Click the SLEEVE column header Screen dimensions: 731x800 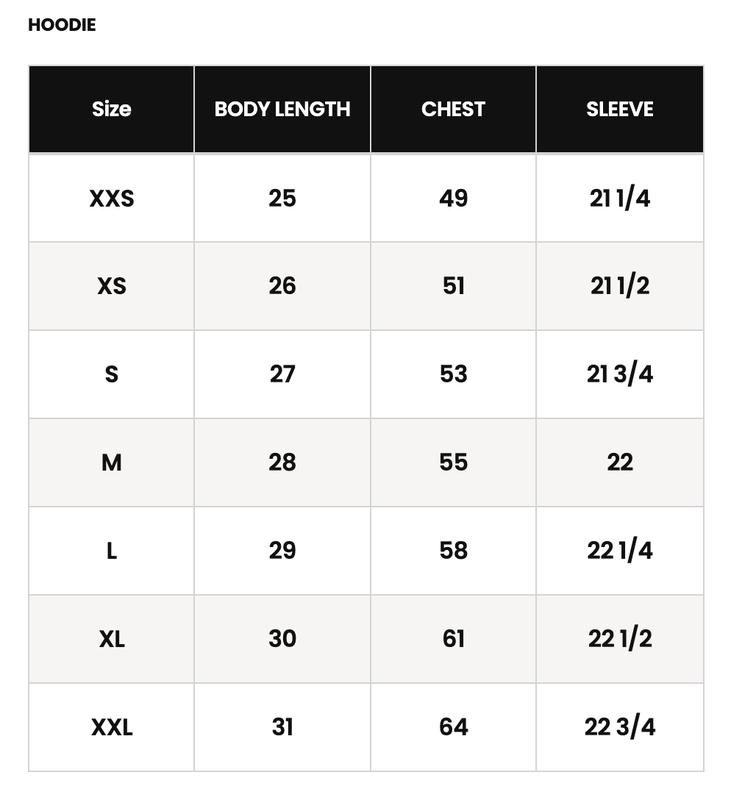click(x=619, y=109)
